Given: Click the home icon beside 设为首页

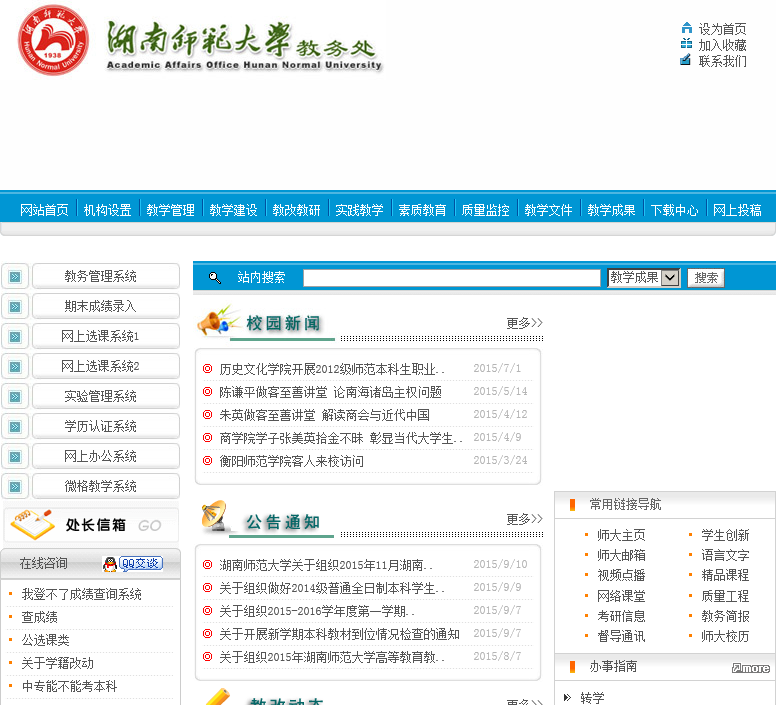Looking at the screenshot, I should [686, 28].
